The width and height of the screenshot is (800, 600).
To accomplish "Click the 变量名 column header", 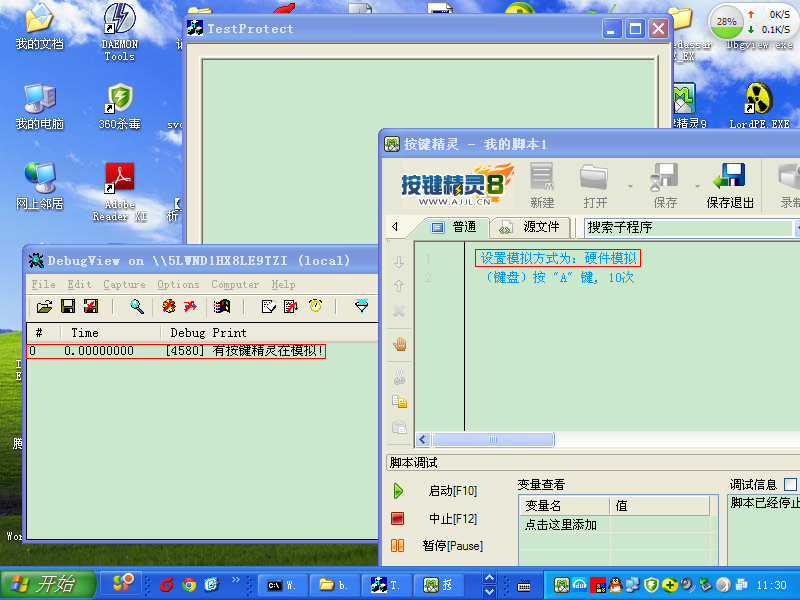I will (565, 506).
